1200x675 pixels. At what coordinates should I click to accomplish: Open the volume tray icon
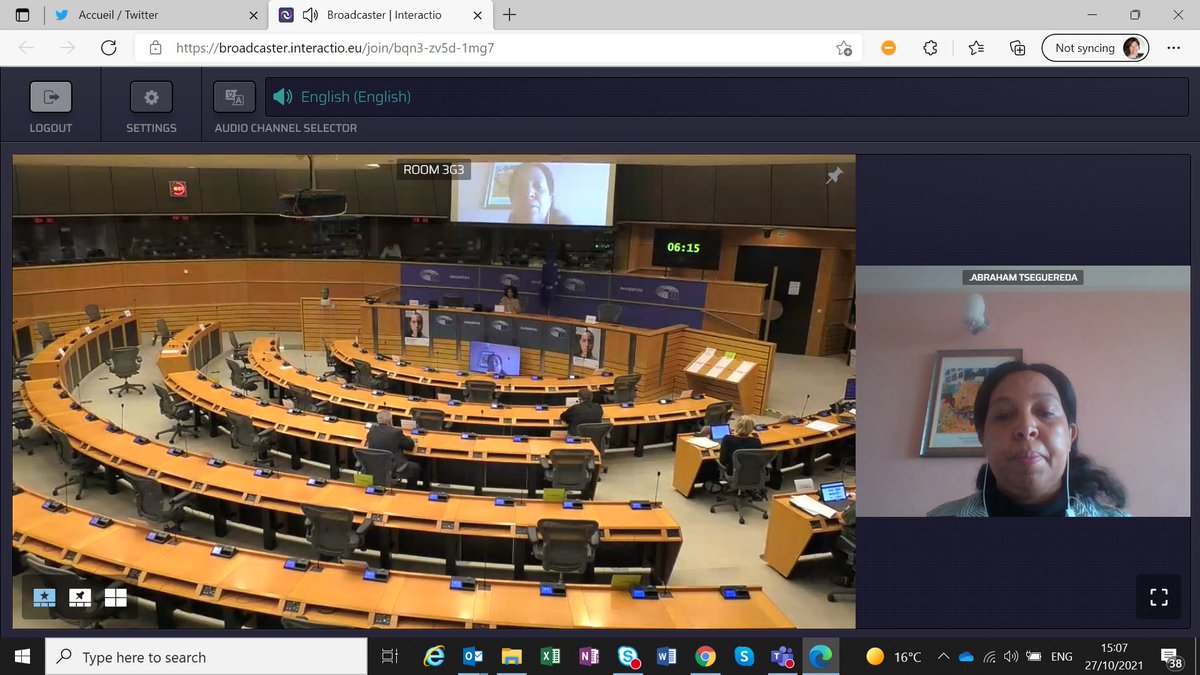pyautogui.click(x=1011, y=657)
